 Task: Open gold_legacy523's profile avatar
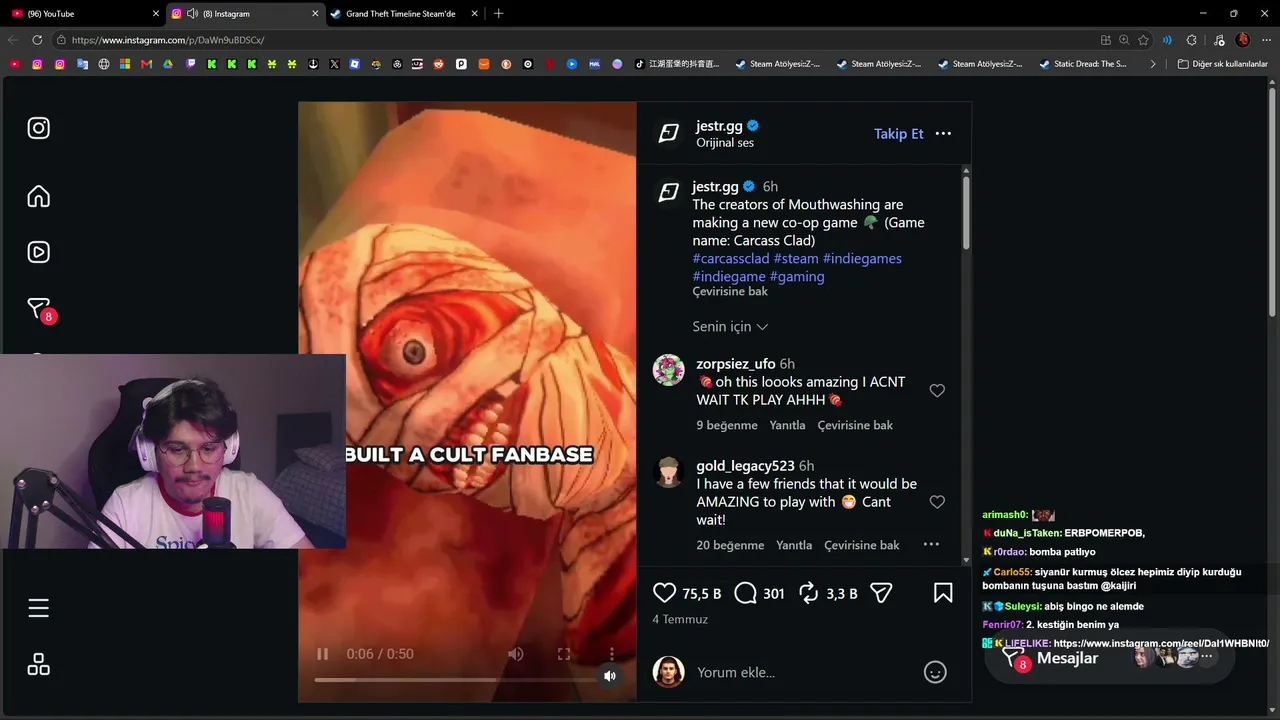pos(669,472)
